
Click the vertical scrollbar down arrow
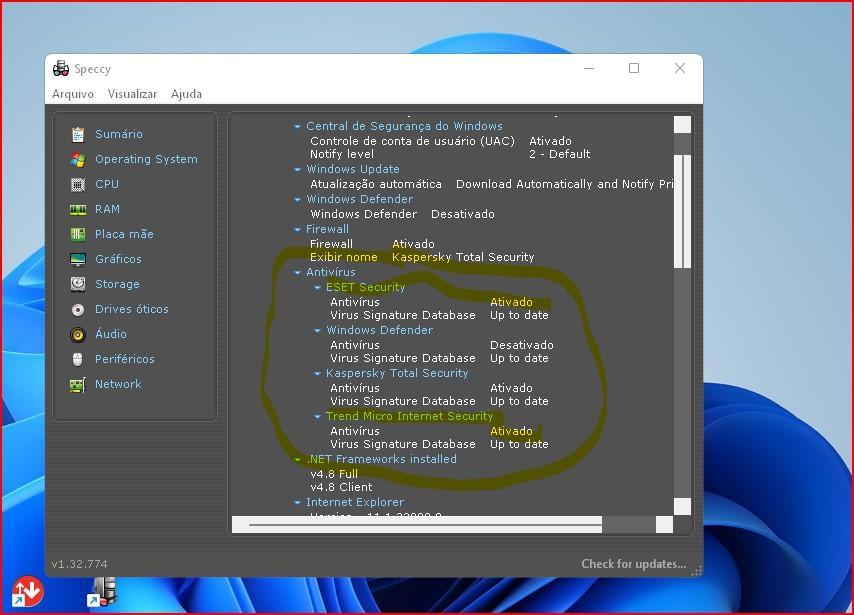(682, 506)
